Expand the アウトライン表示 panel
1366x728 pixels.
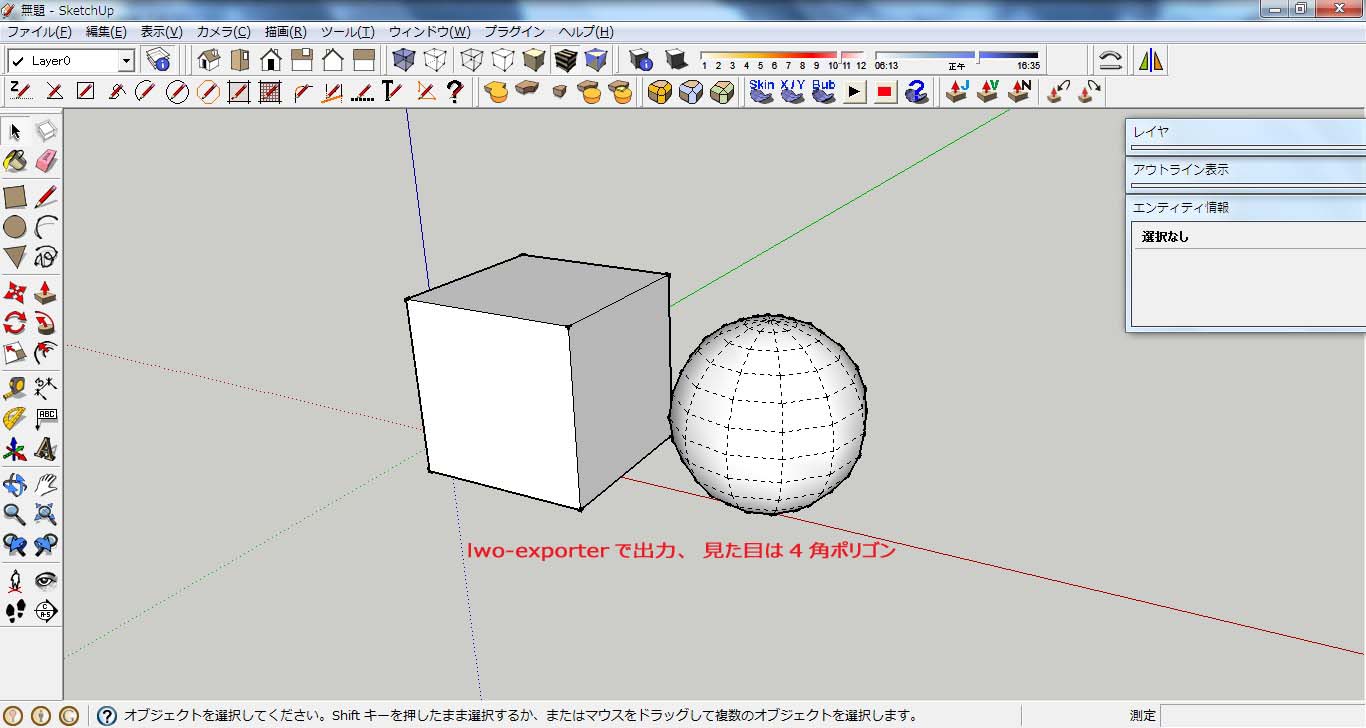pos(1246,169)
